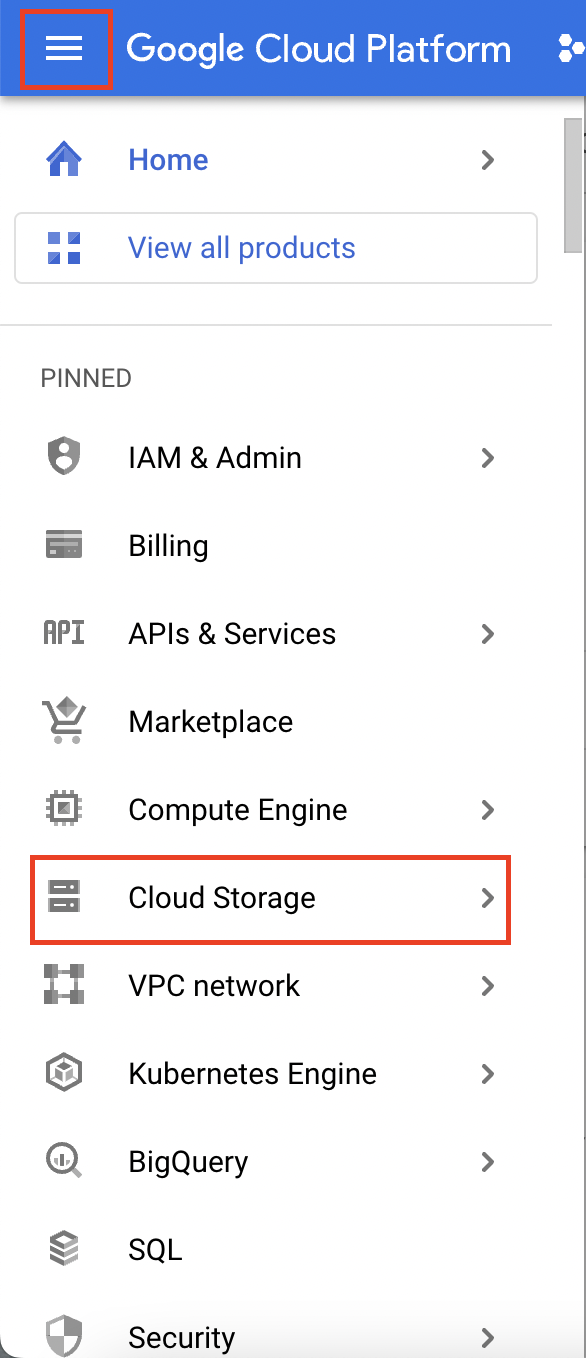This screenshot has width=586, height=1358.
Task: Click the SQL stacked layers icon
Action: [x=64, y=1250]
